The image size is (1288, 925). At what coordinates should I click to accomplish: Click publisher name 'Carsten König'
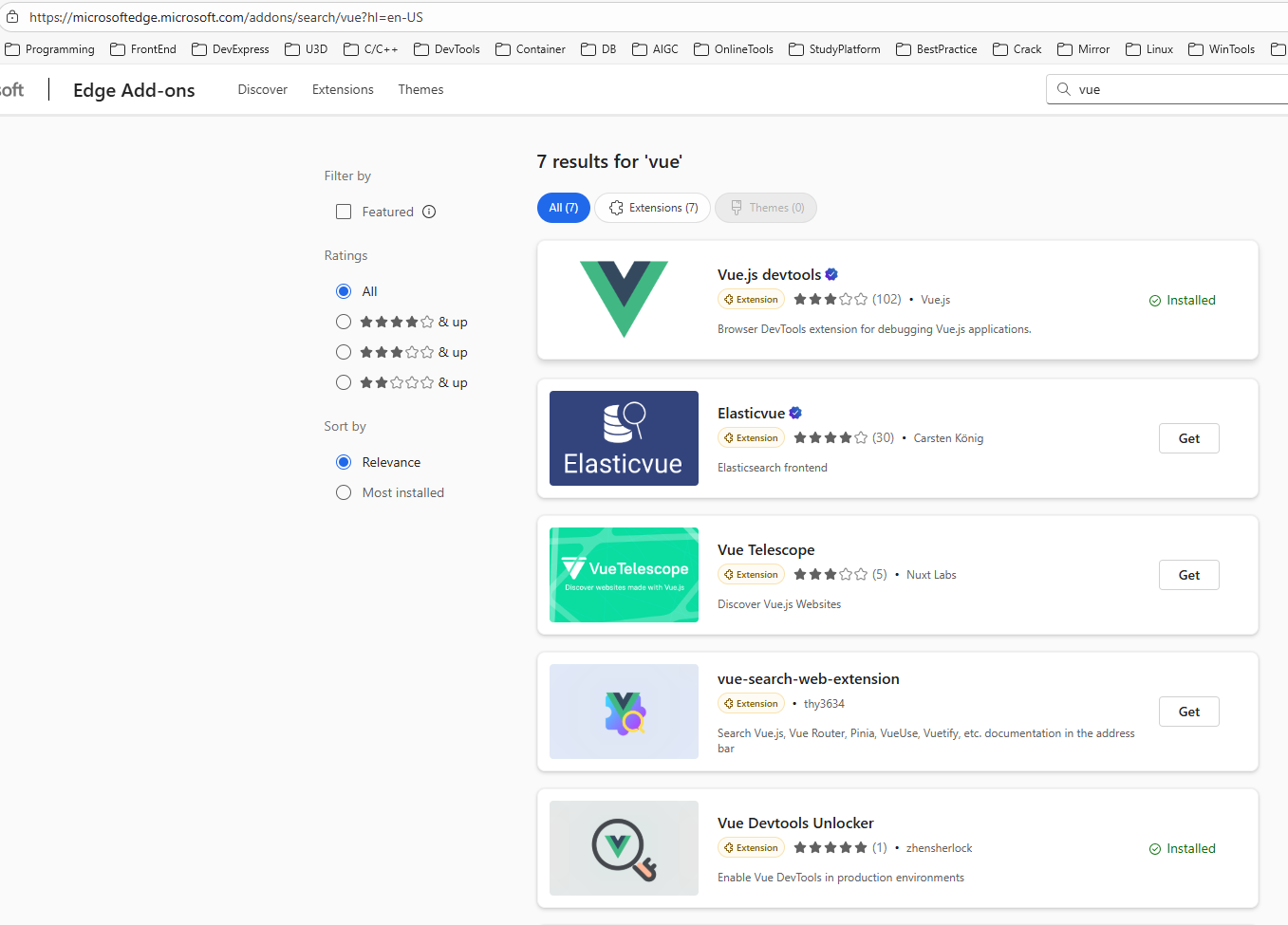click(948, 437)
